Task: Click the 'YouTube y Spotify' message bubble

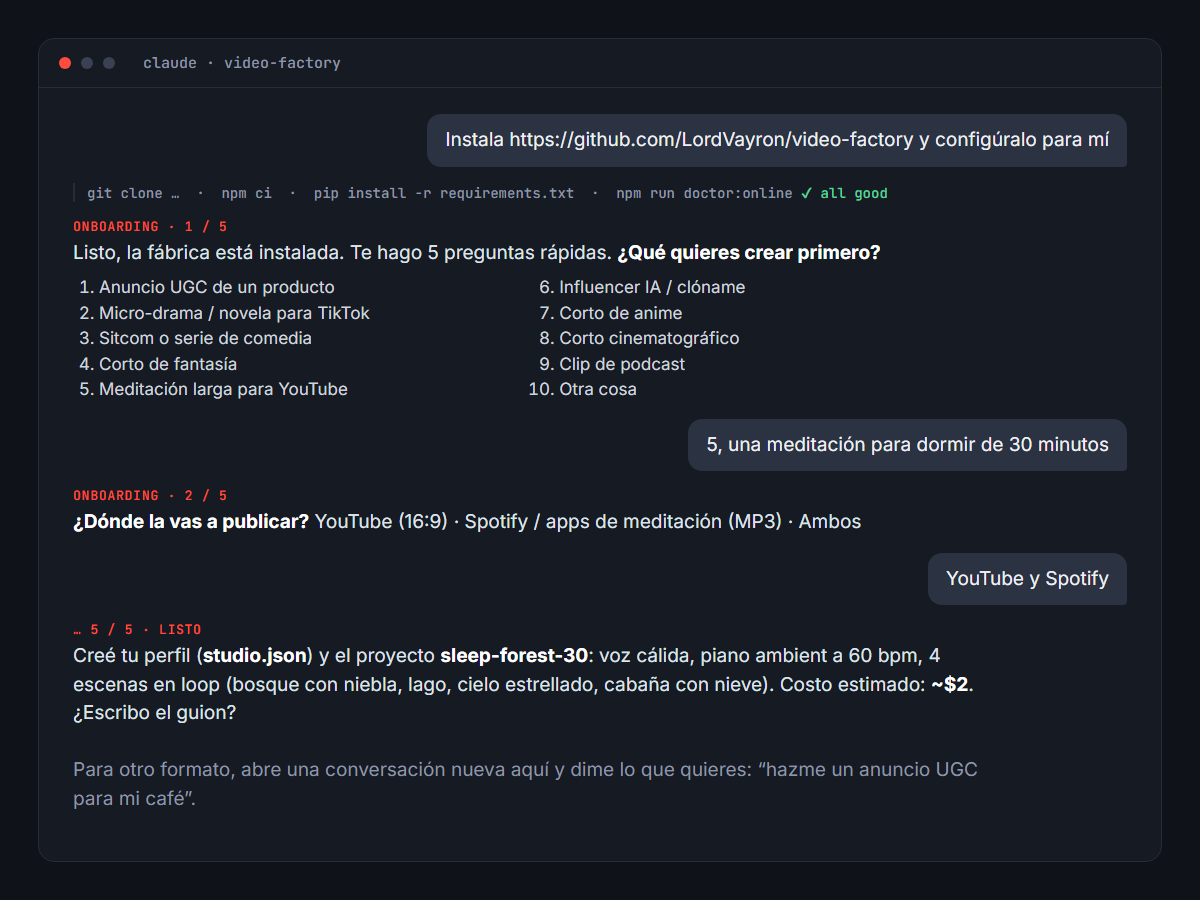Action: tap(1027, 579)
